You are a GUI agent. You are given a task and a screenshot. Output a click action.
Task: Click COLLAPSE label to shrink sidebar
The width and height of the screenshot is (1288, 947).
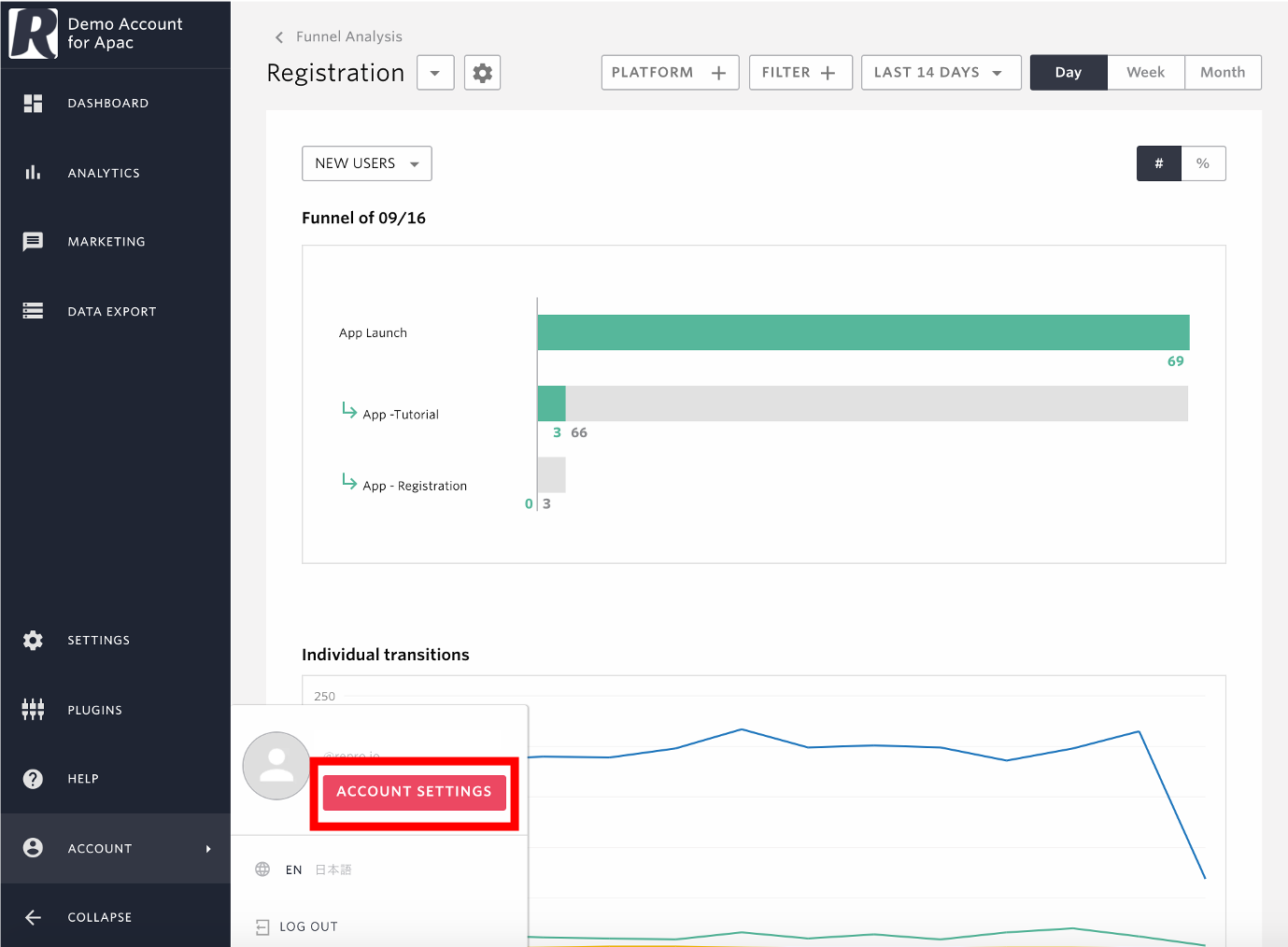pos(100,917)
